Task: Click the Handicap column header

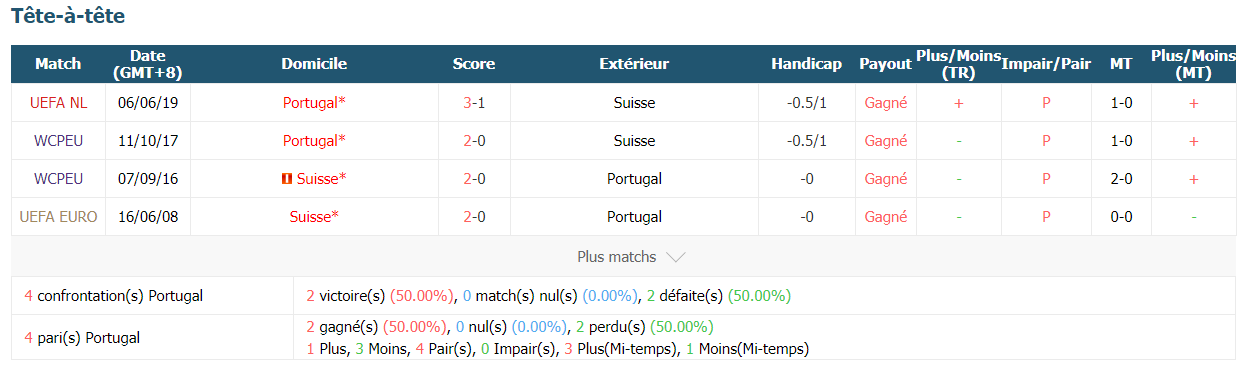Action: 807,64
